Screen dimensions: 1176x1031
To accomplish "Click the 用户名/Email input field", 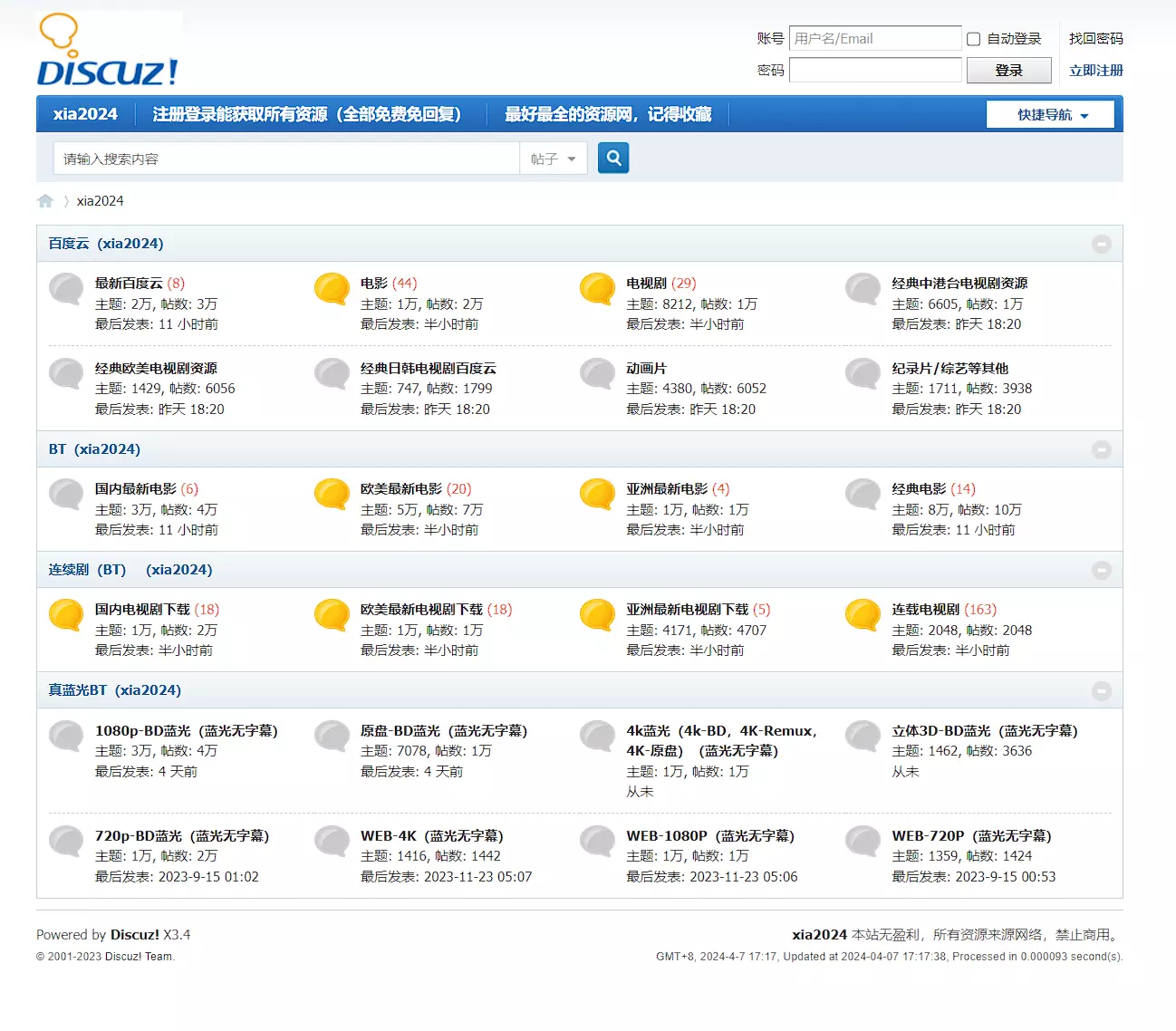I will pyautogui.click(x=874, y=39).
